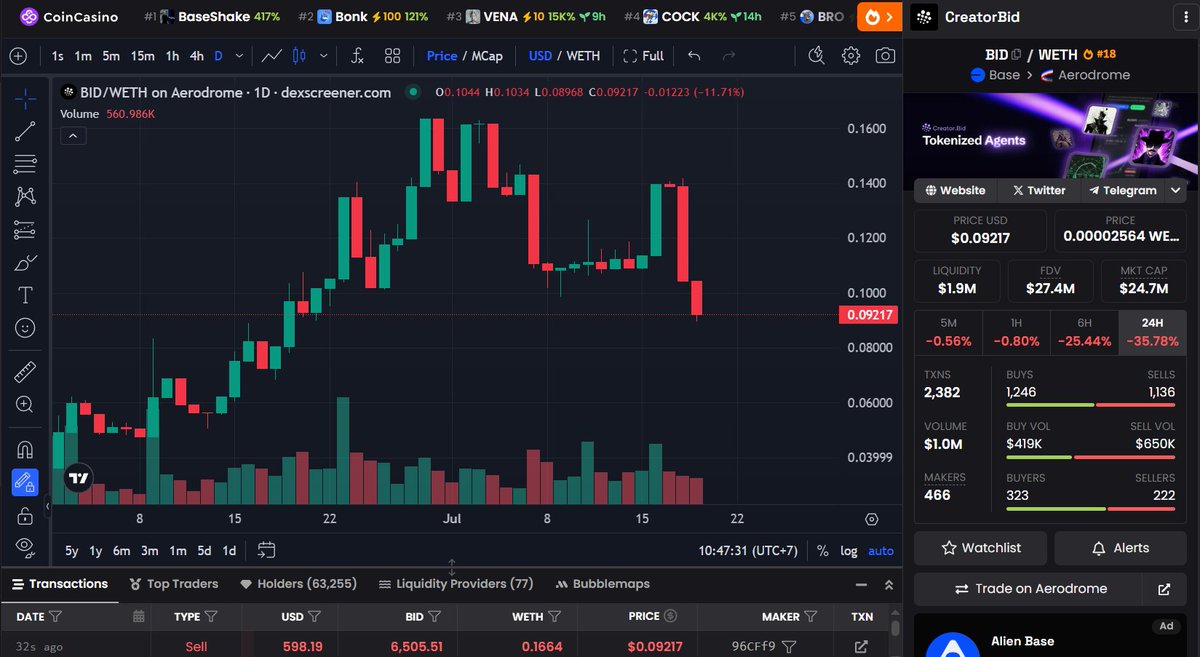
Task: Open chart settings gear in top toolbar
Action: (x=851, y=56)
